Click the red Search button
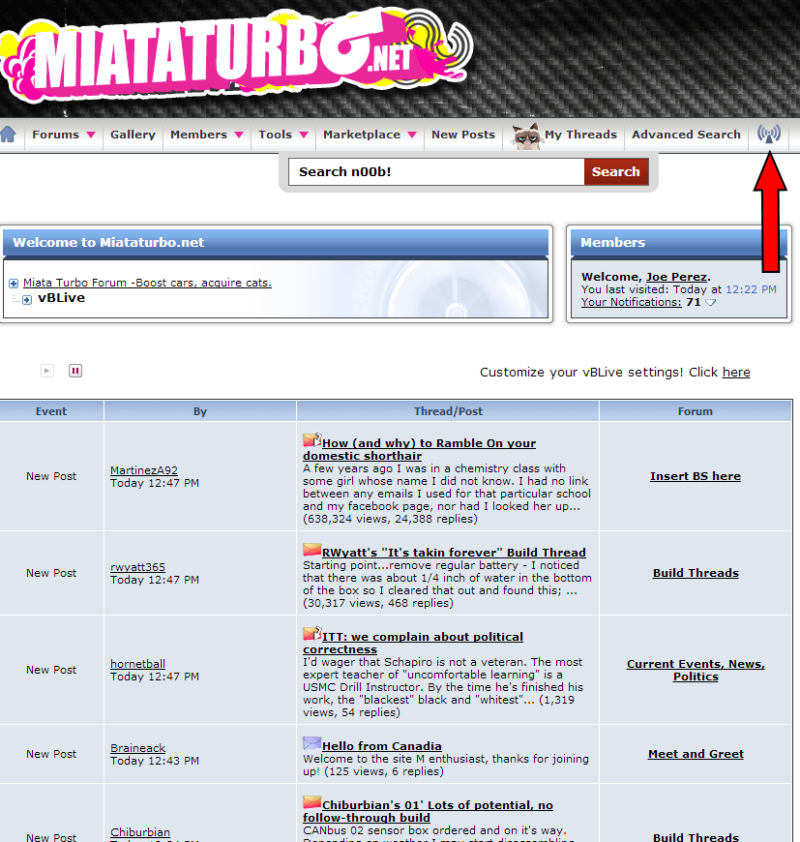800x842 pixels. click(x=616, y=172)
